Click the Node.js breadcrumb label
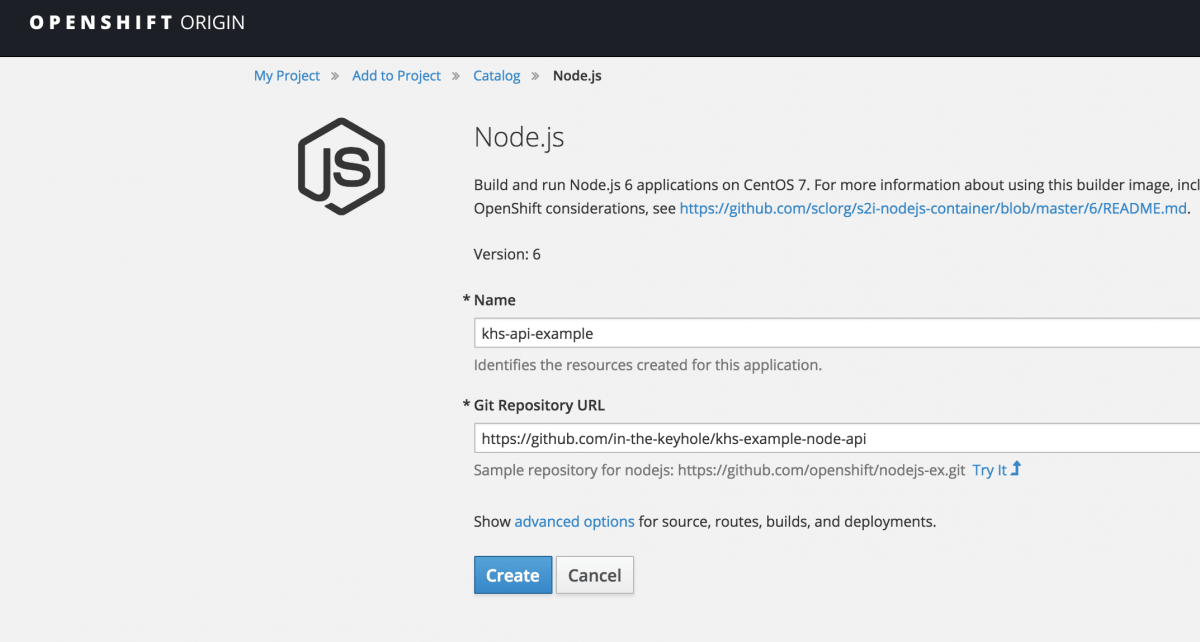This screenshot has height=642, width=1200. coord(577,75)
